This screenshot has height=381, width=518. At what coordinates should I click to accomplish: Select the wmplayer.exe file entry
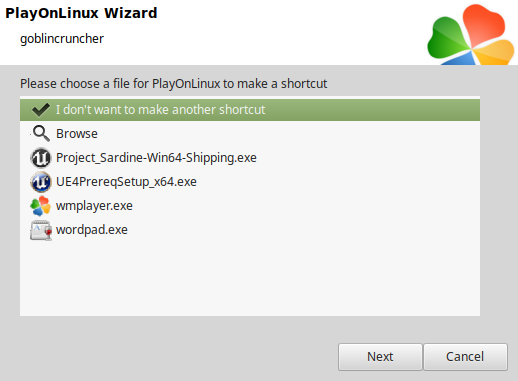point(250,206)
